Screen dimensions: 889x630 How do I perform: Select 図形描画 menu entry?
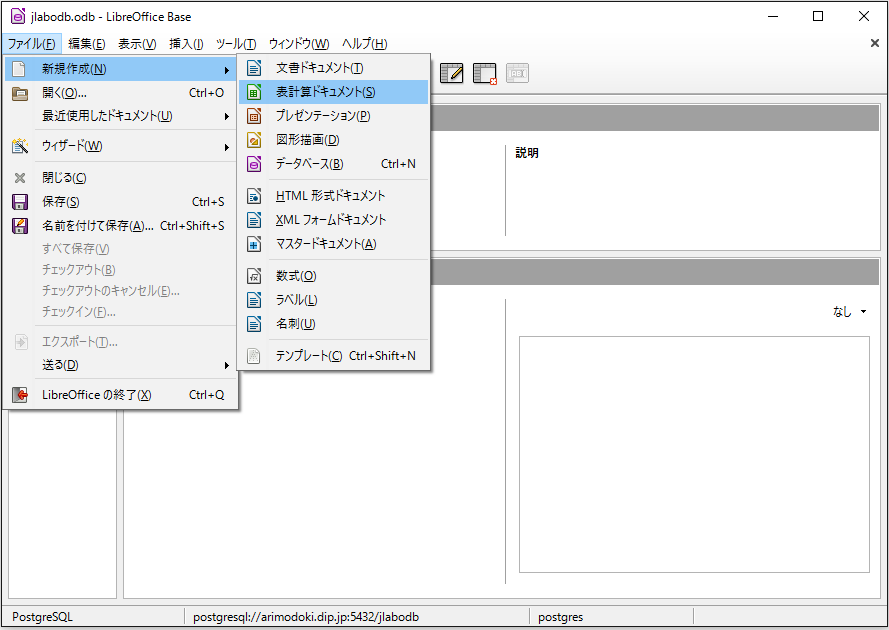(x=333, y=139)
